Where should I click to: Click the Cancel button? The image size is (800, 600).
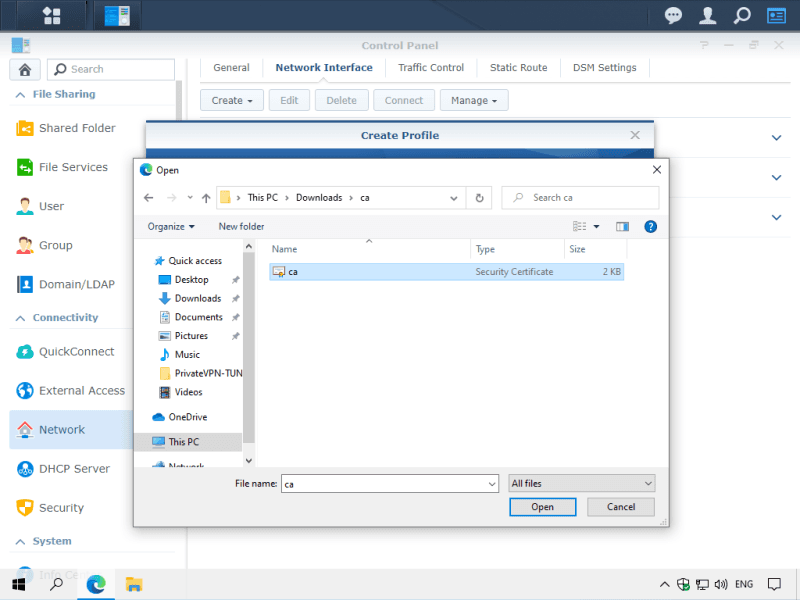tap(620, 507)
